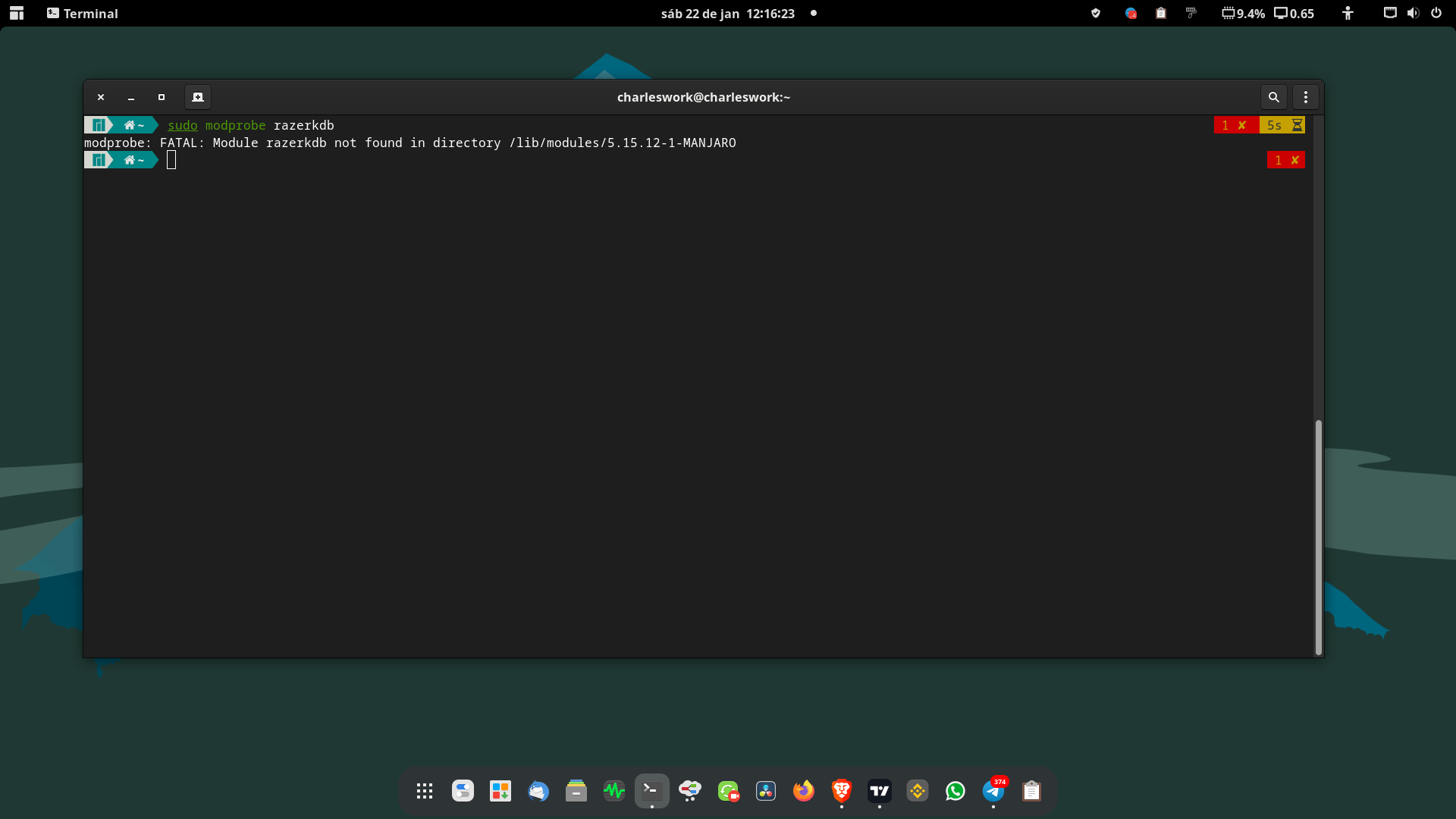1456x819 pixels.
Task: Click the paint roller tray icon
Action: pyautogui.click(x=1191, y=13)
